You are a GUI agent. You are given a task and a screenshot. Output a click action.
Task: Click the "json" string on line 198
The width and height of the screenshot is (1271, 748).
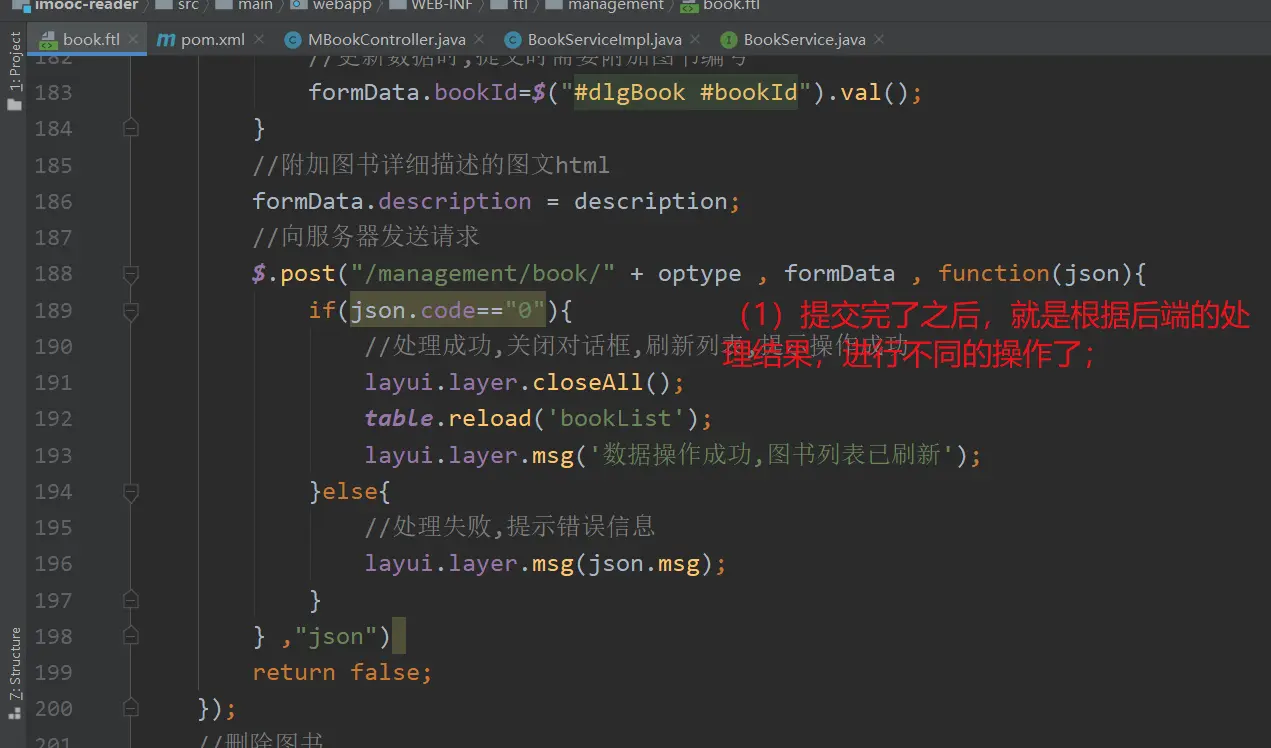(x=335, y=636)
